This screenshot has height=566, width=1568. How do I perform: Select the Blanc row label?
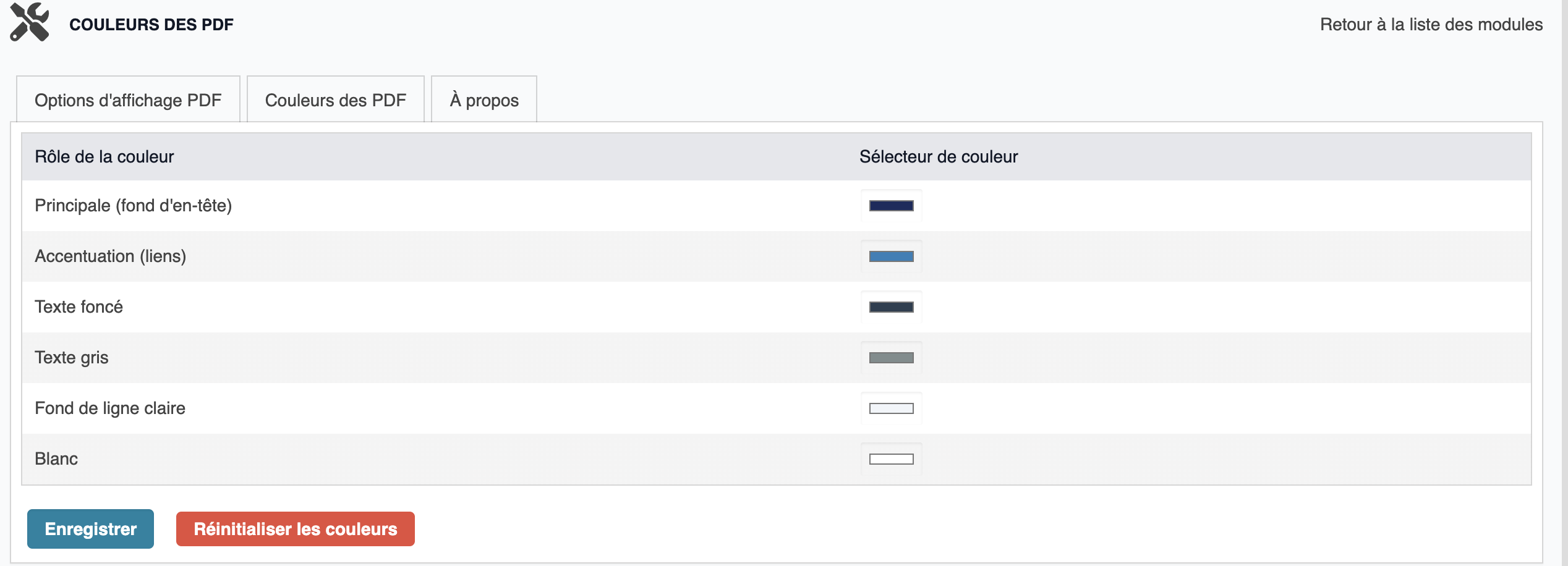[56, 459]
